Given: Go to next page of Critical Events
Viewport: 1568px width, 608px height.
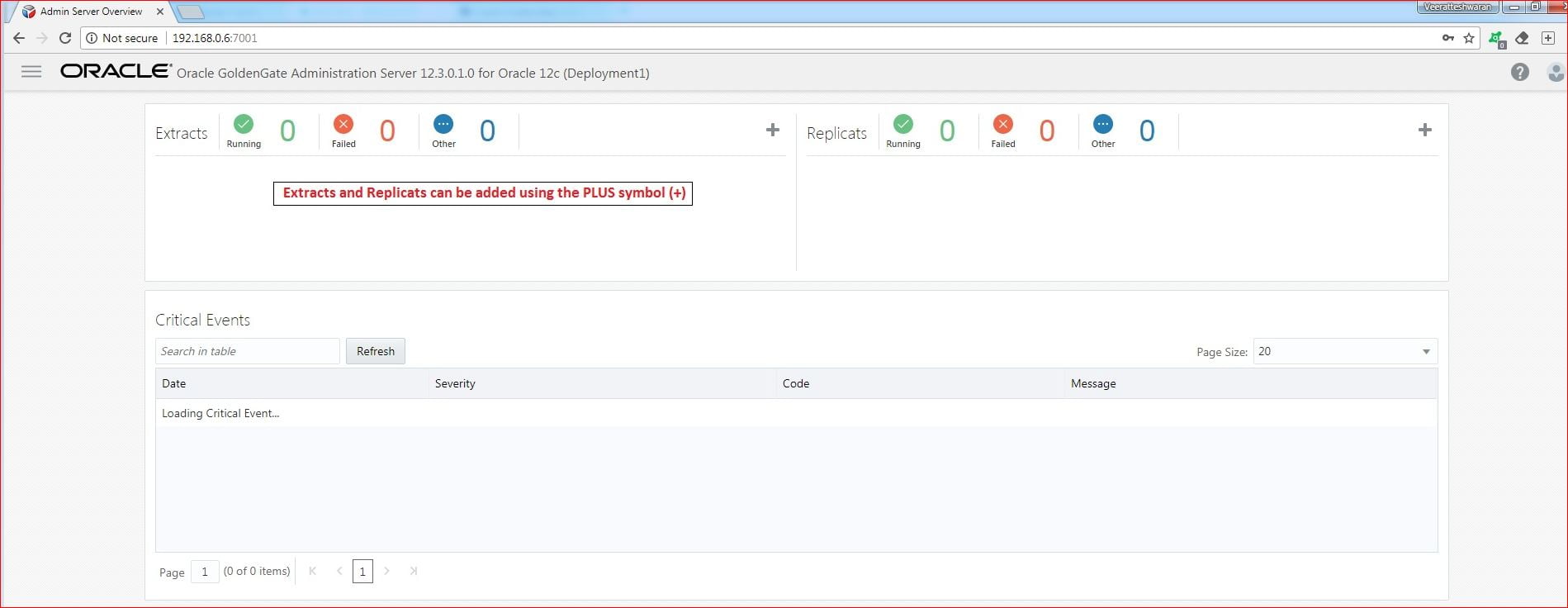Looking at the screenshot, I should point(387,571).
